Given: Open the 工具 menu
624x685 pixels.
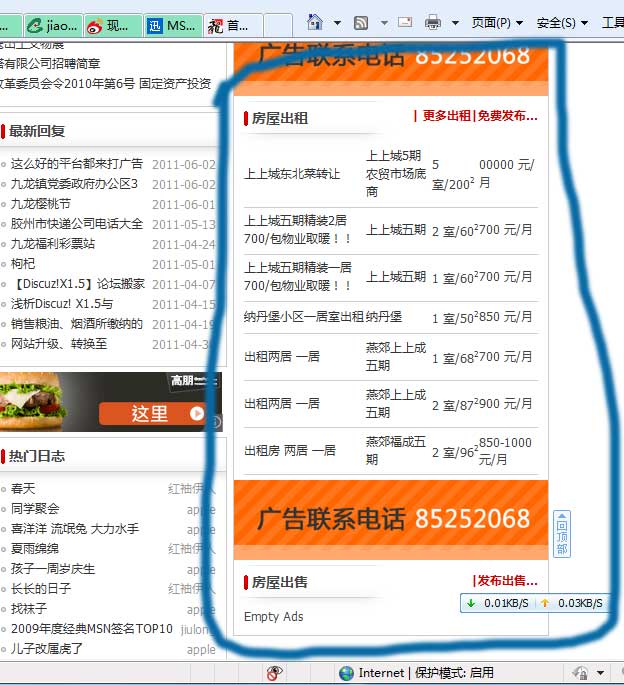Looking at the screenshot, I should pos(613,23).
